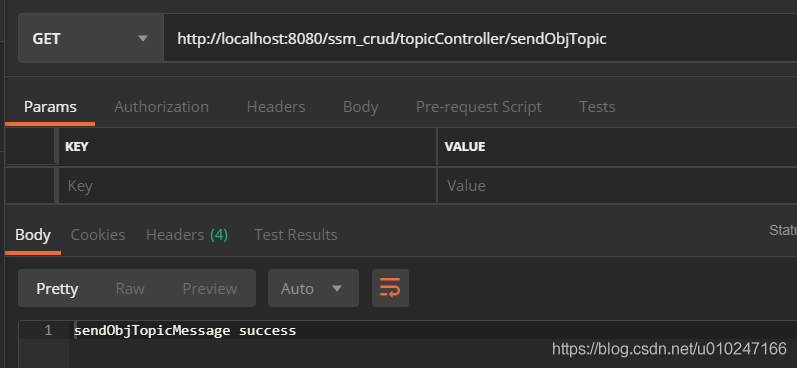Expand the Auto format dropdown
Screen dimensions: 797x368
click(x=313, y=288)
